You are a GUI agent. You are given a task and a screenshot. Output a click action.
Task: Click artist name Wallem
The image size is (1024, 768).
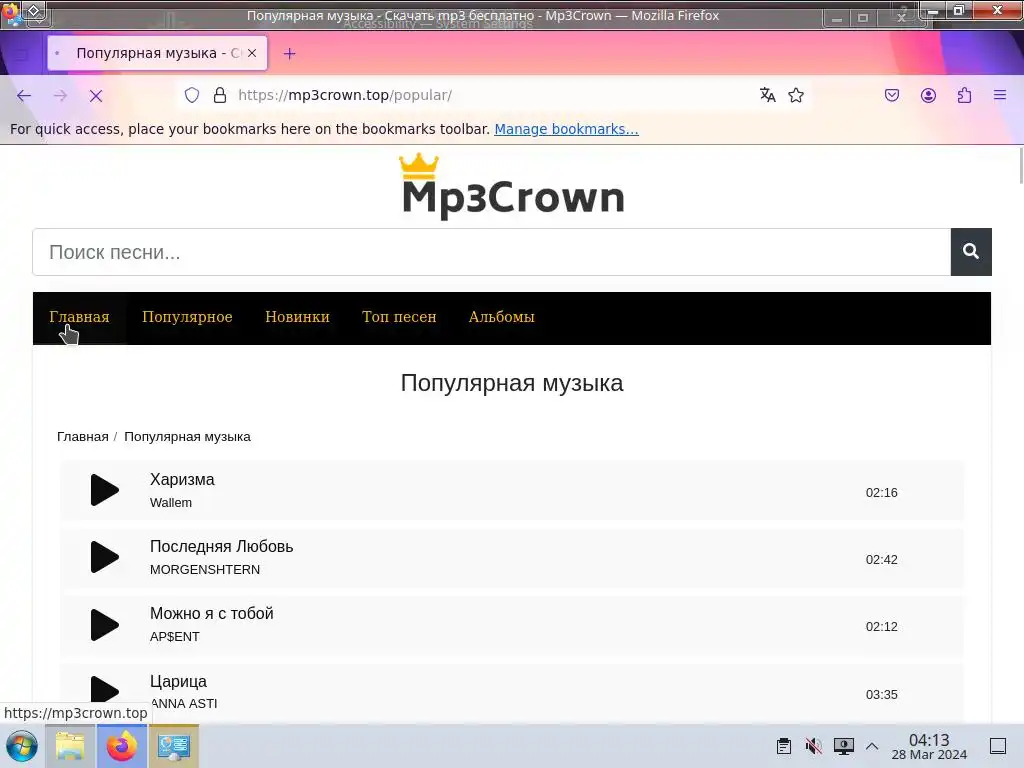point(171,503)
